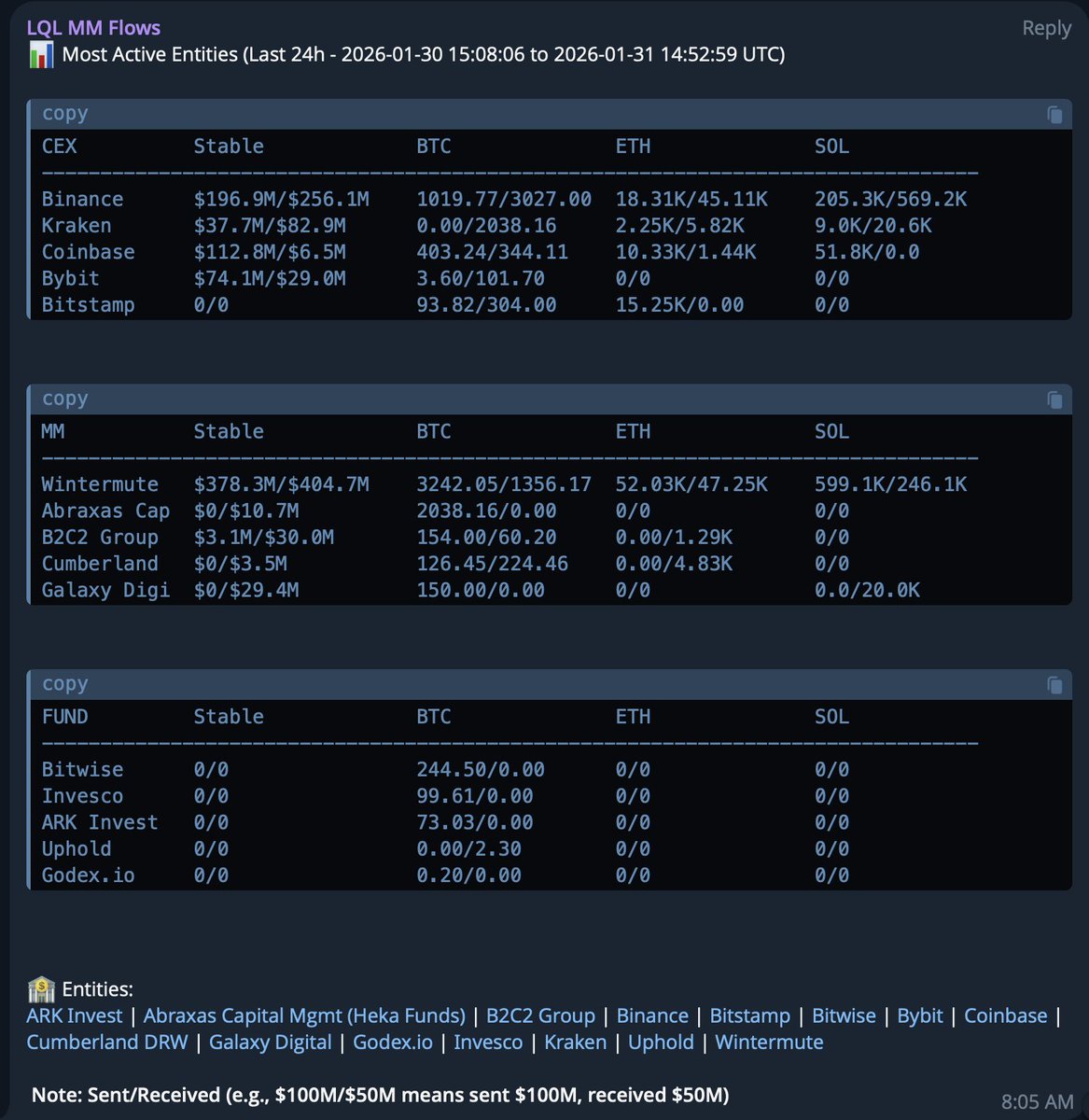This screenshot has height=1120, width=1089.
Task: Click Wintermute stable value $378.3M/$404.7M
Action: coord(281,484)
